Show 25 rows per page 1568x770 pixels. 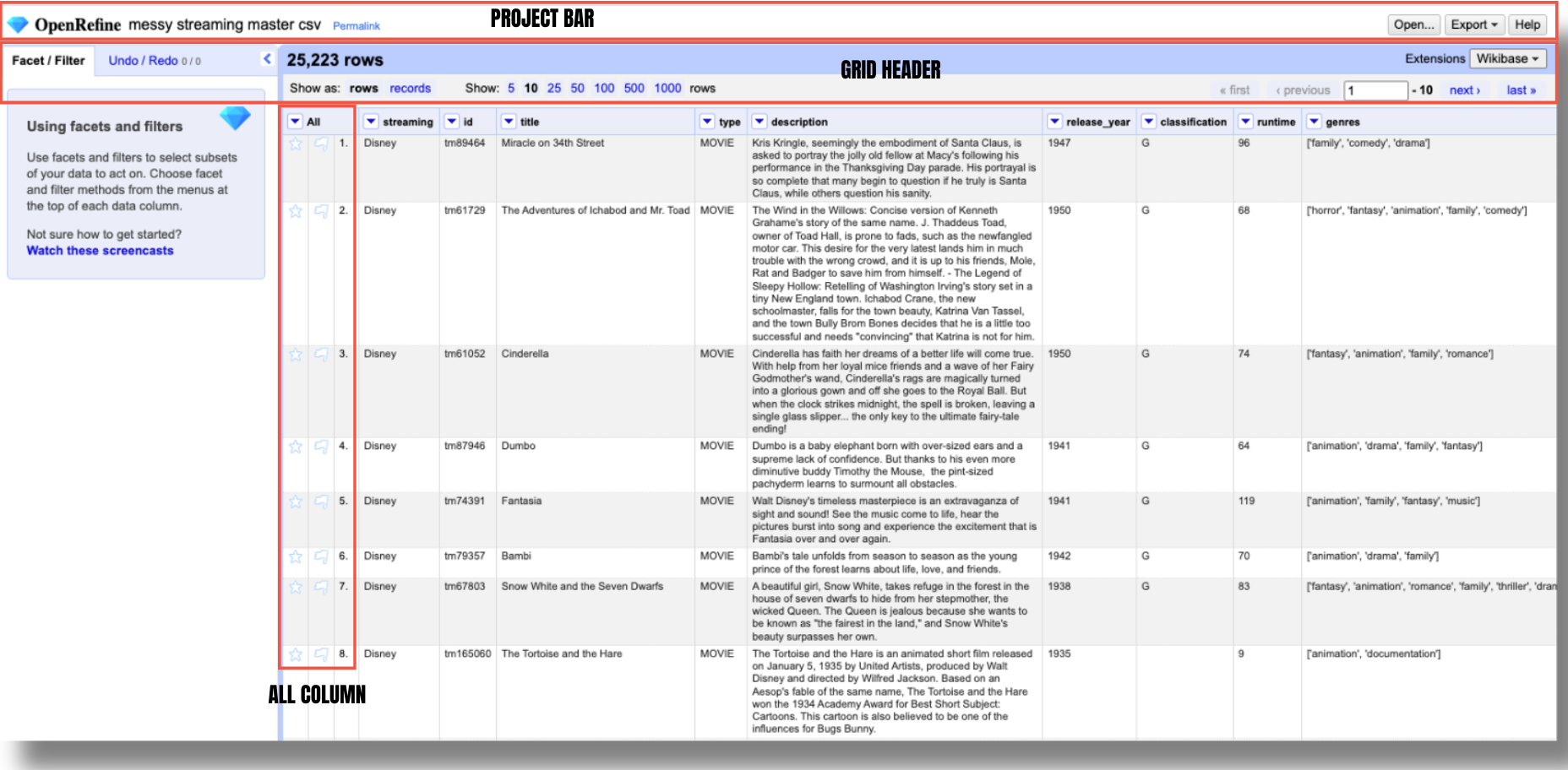554,89
